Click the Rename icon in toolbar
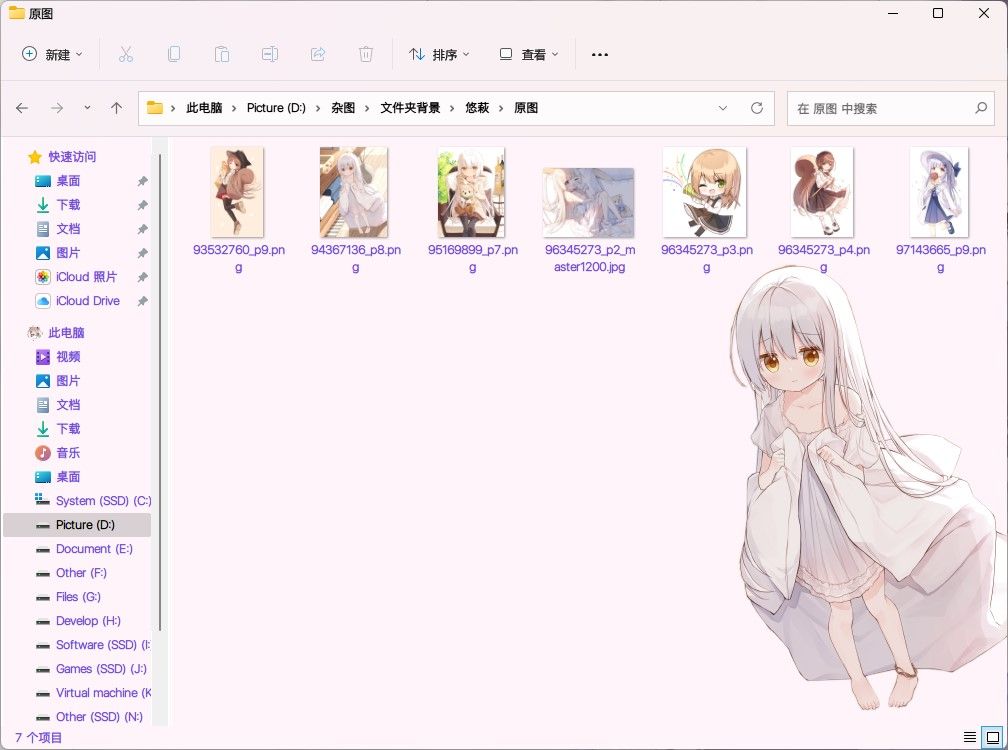 point(270,55)
